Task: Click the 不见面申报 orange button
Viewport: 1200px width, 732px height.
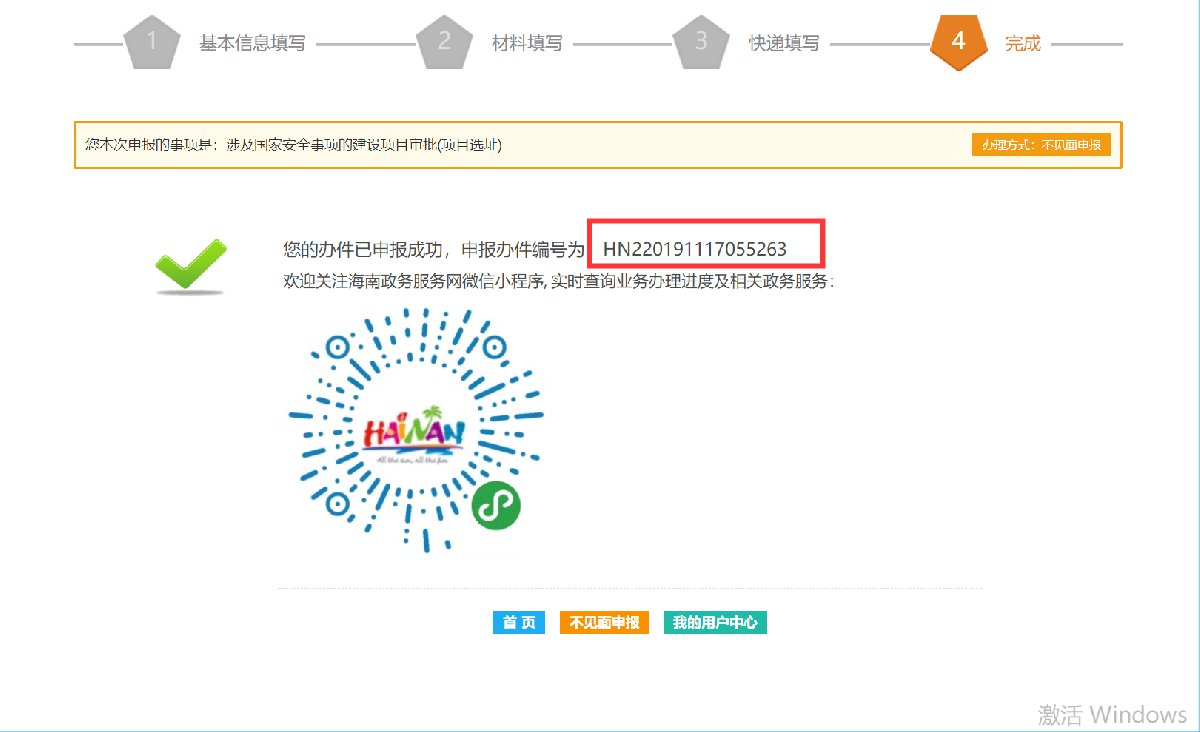Action: pyautogui.click(x=604, y=622)
